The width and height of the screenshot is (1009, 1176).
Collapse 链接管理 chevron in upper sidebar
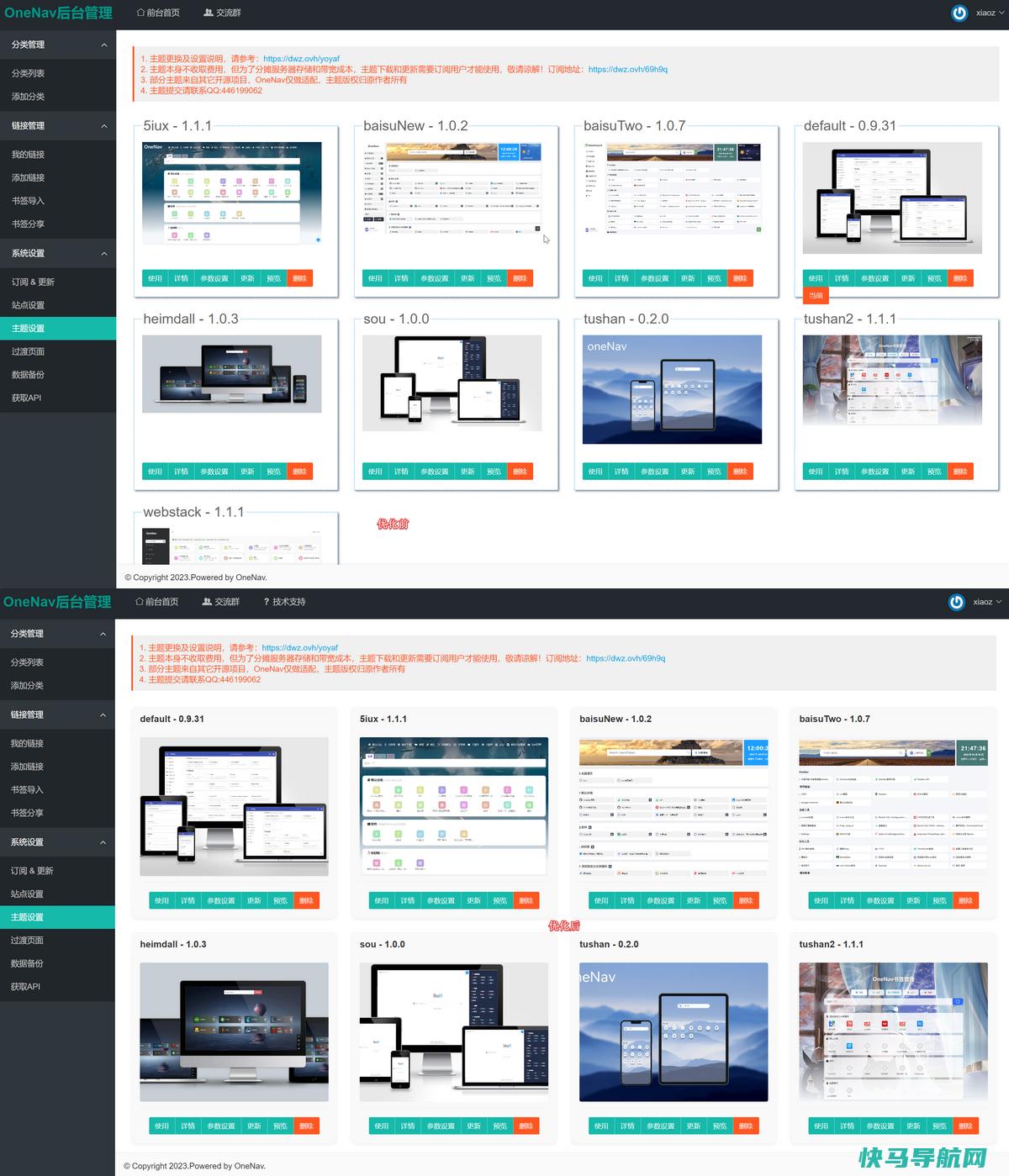click(x=104, y=126)
